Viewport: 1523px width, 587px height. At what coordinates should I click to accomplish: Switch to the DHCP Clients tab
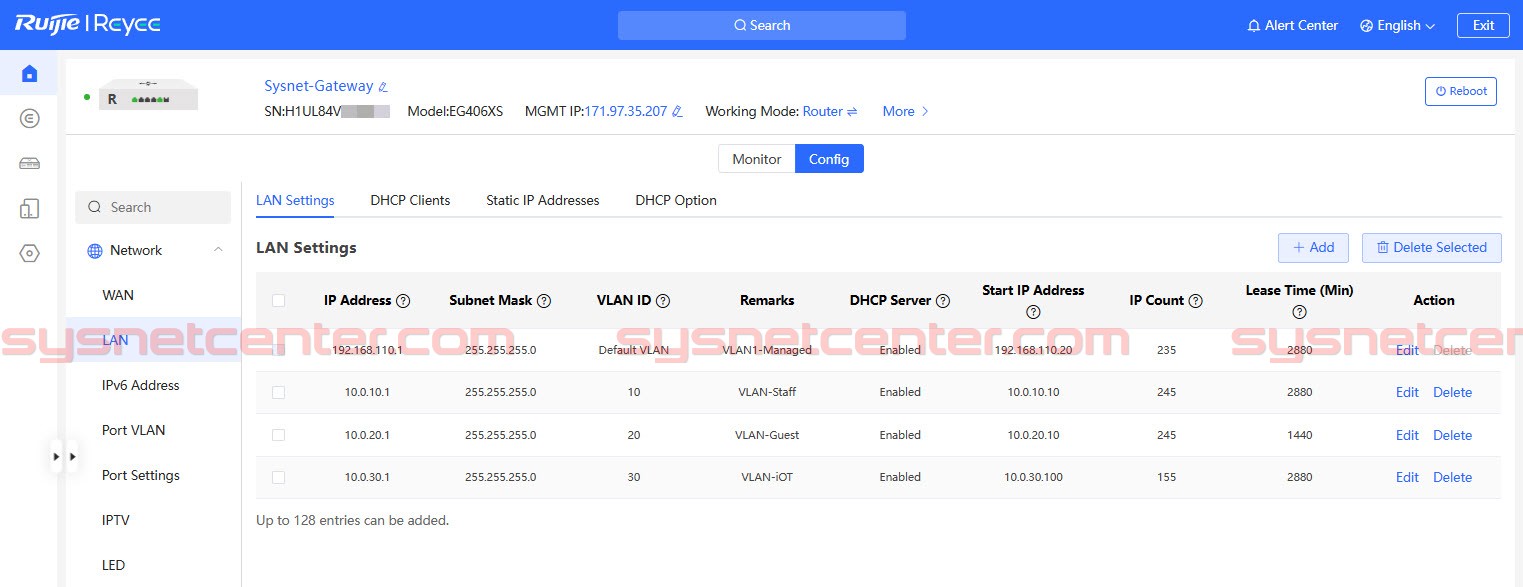click(x=410, y=200)
